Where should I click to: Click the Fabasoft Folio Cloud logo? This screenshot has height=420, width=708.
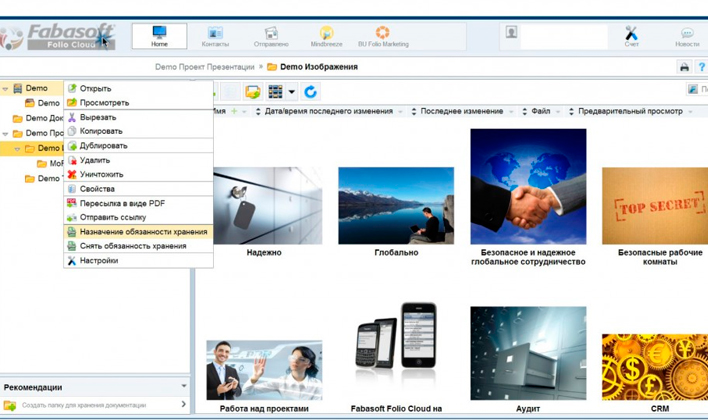59,36
